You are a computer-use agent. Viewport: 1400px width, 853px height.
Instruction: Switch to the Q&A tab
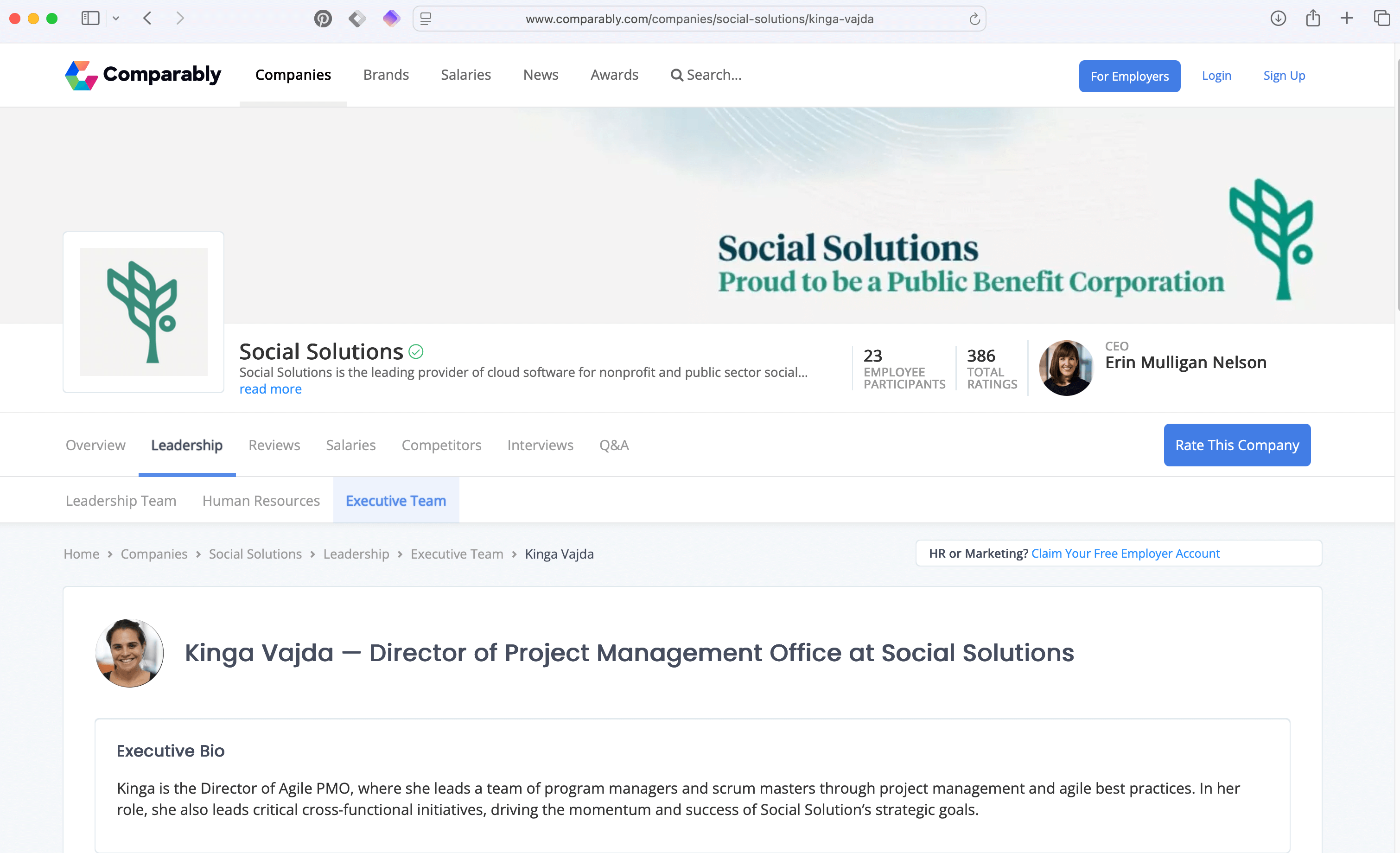[614, 445]
